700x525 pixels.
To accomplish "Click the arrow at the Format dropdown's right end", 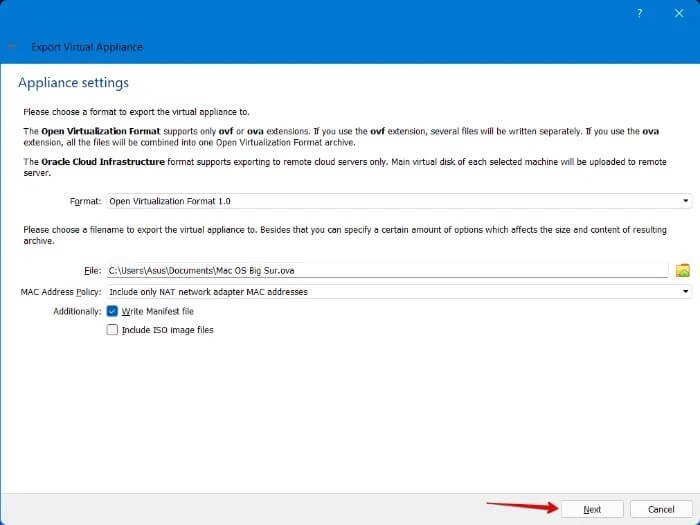I will (x=685, y=201).
